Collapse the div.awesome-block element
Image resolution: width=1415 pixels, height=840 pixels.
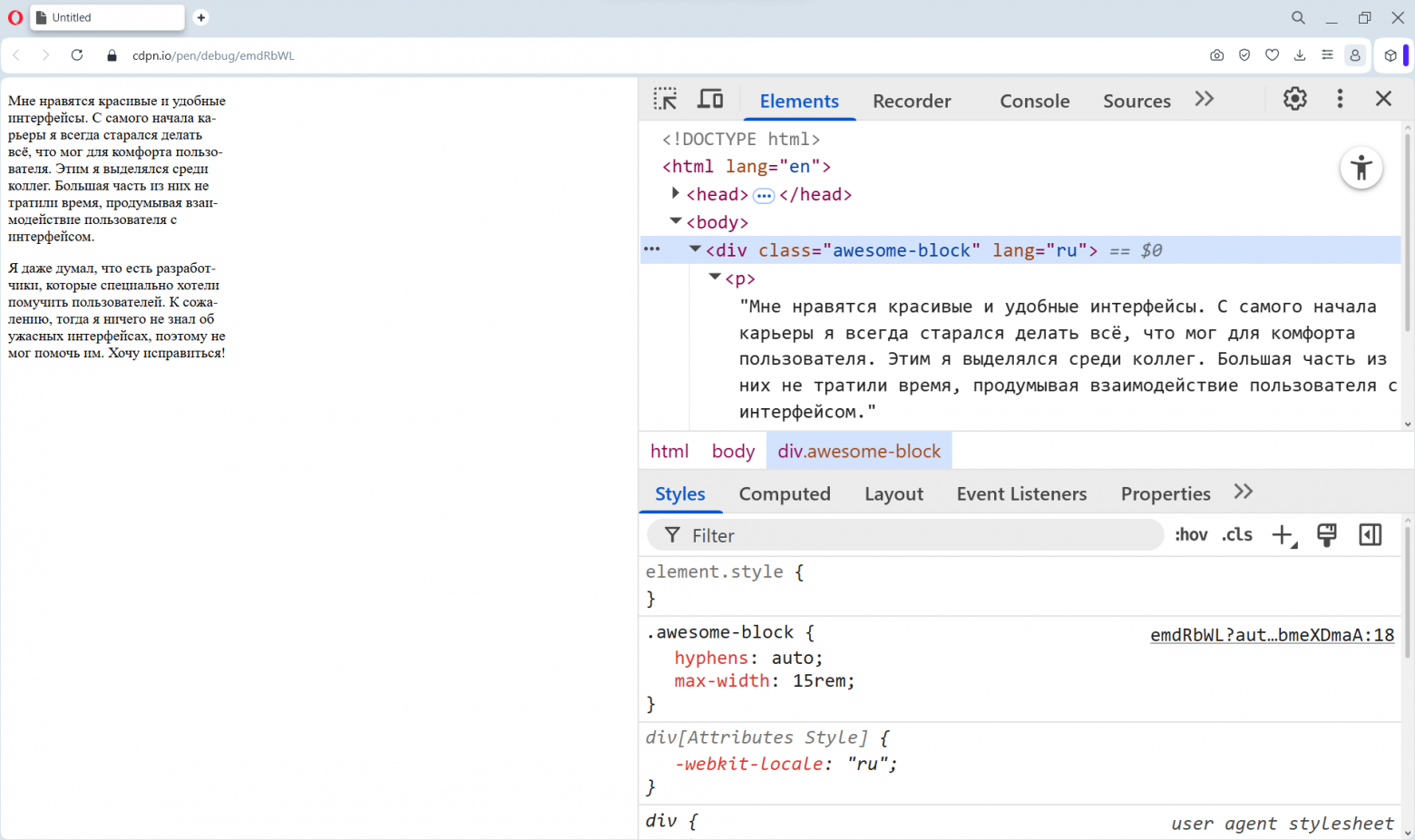[695, 249]
